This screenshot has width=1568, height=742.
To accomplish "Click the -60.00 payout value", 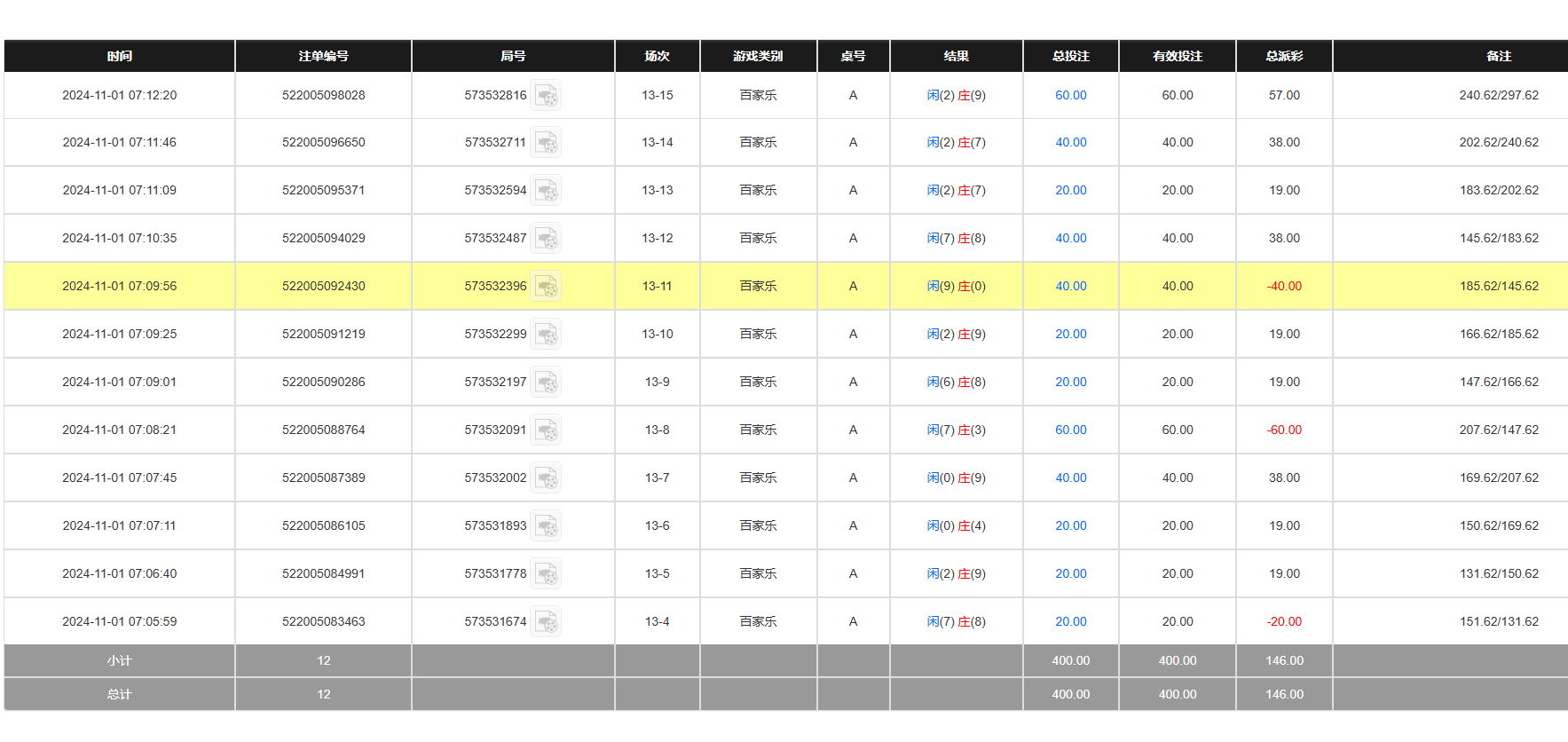I will coord(1283,430).
